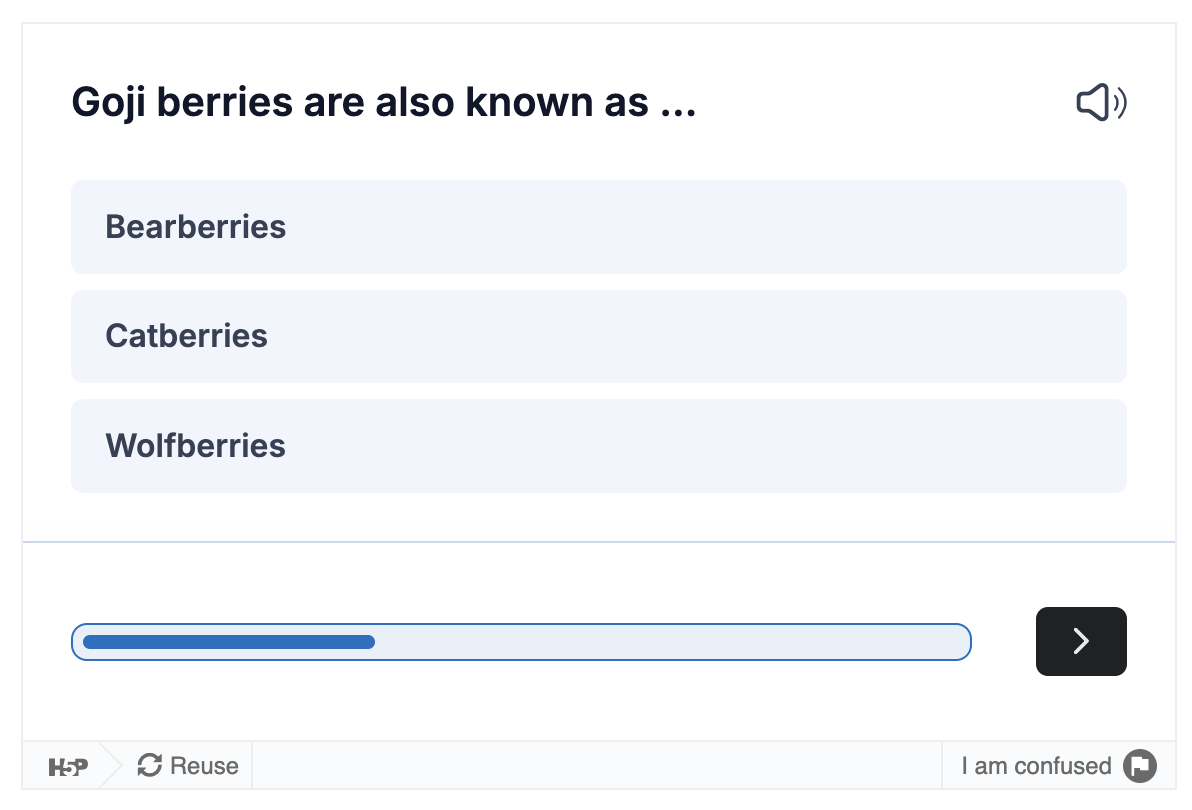Click the white chevron in the black button
The image size is (1192, 810).
tap(1081, 641)
